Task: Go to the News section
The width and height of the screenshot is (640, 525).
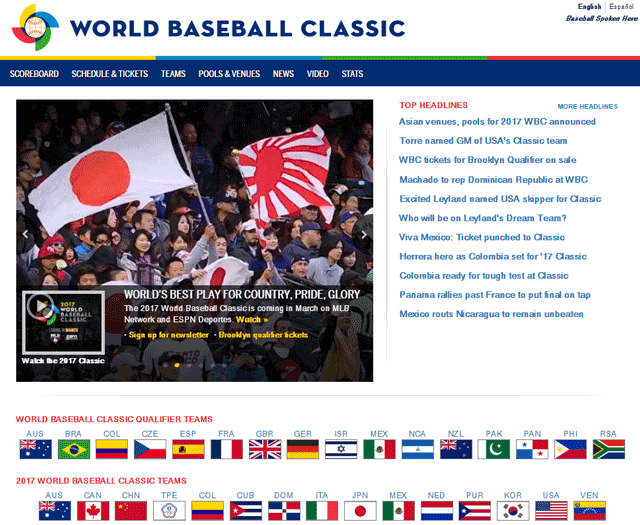Action: [x=283, y=74]
